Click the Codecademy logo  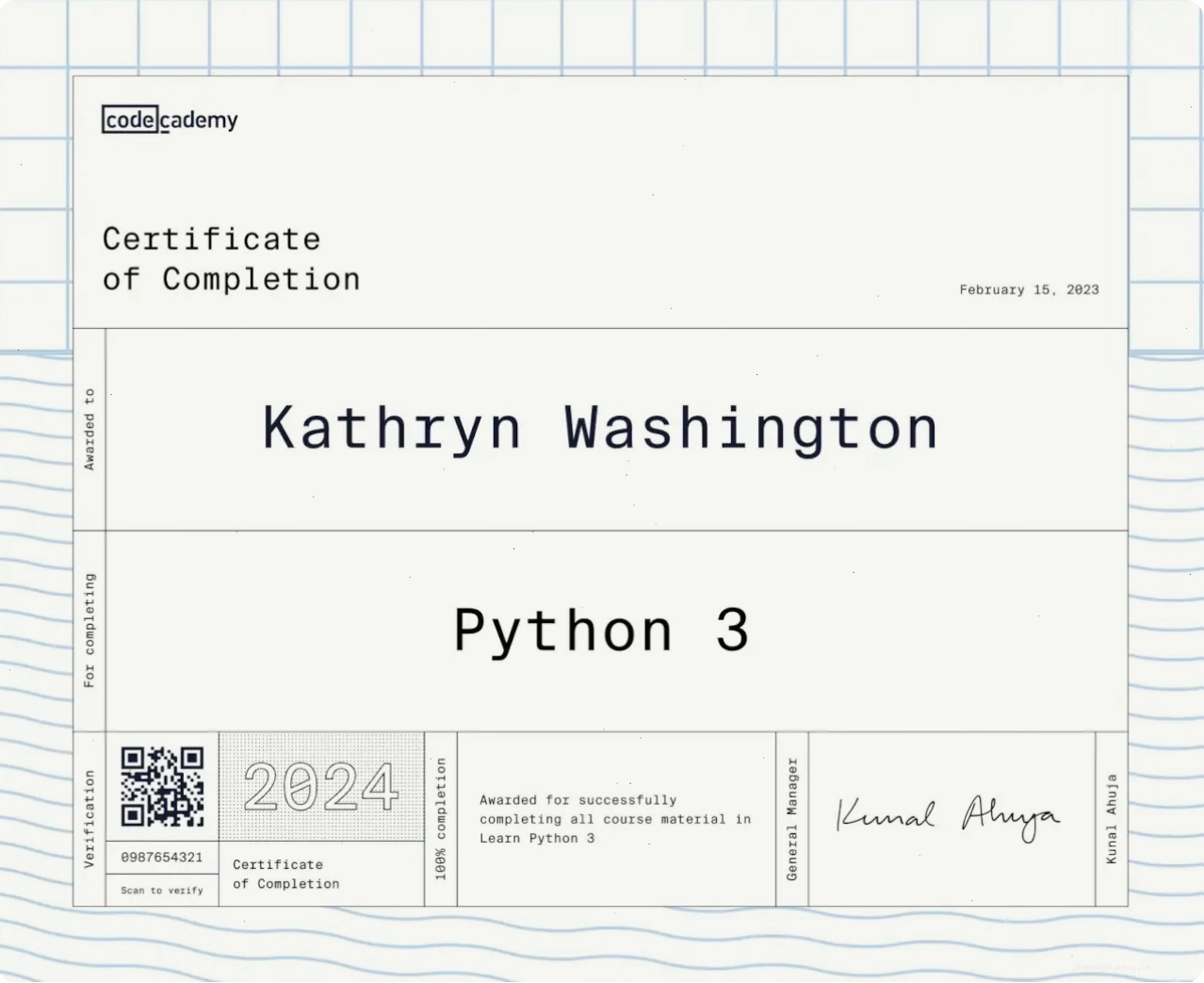pos(170,120)
